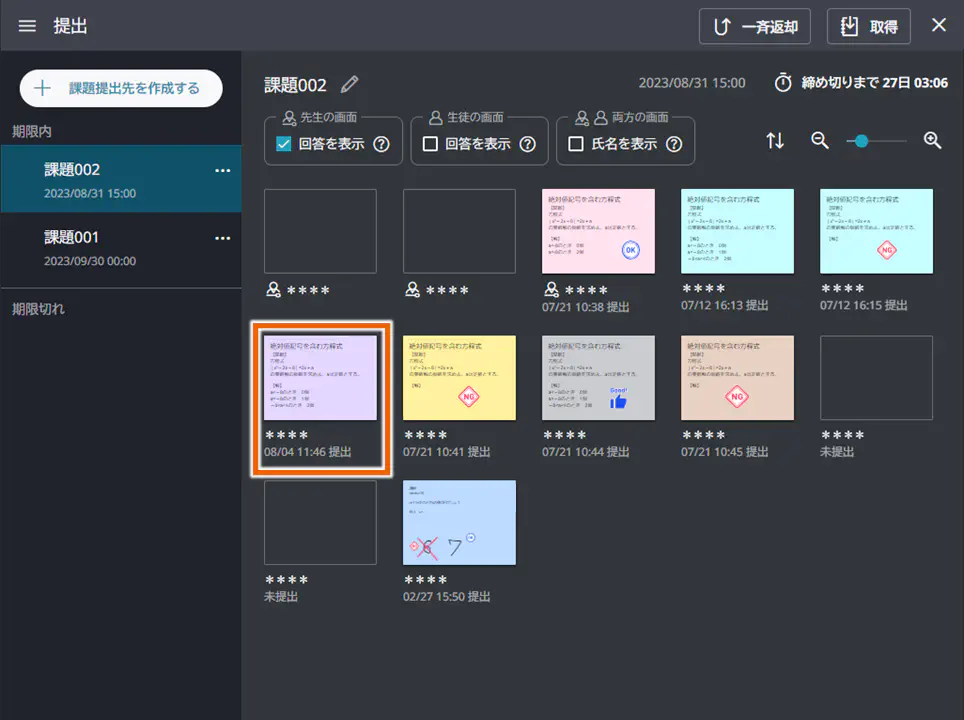Open the hamburger menu icon
This screenshot has height=720, width=964.
coord(27,26)
